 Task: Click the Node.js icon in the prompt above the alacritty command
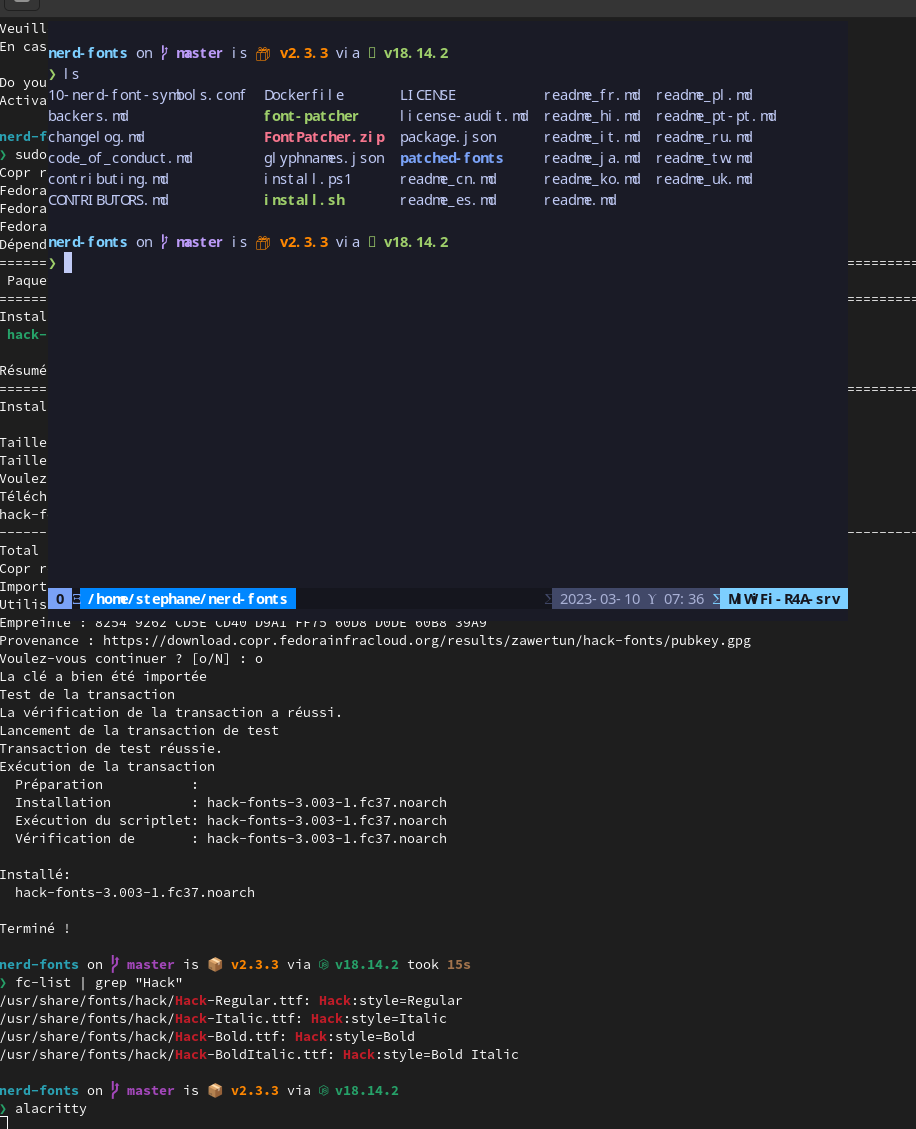pyautogui.click(x=324, y=1091)
